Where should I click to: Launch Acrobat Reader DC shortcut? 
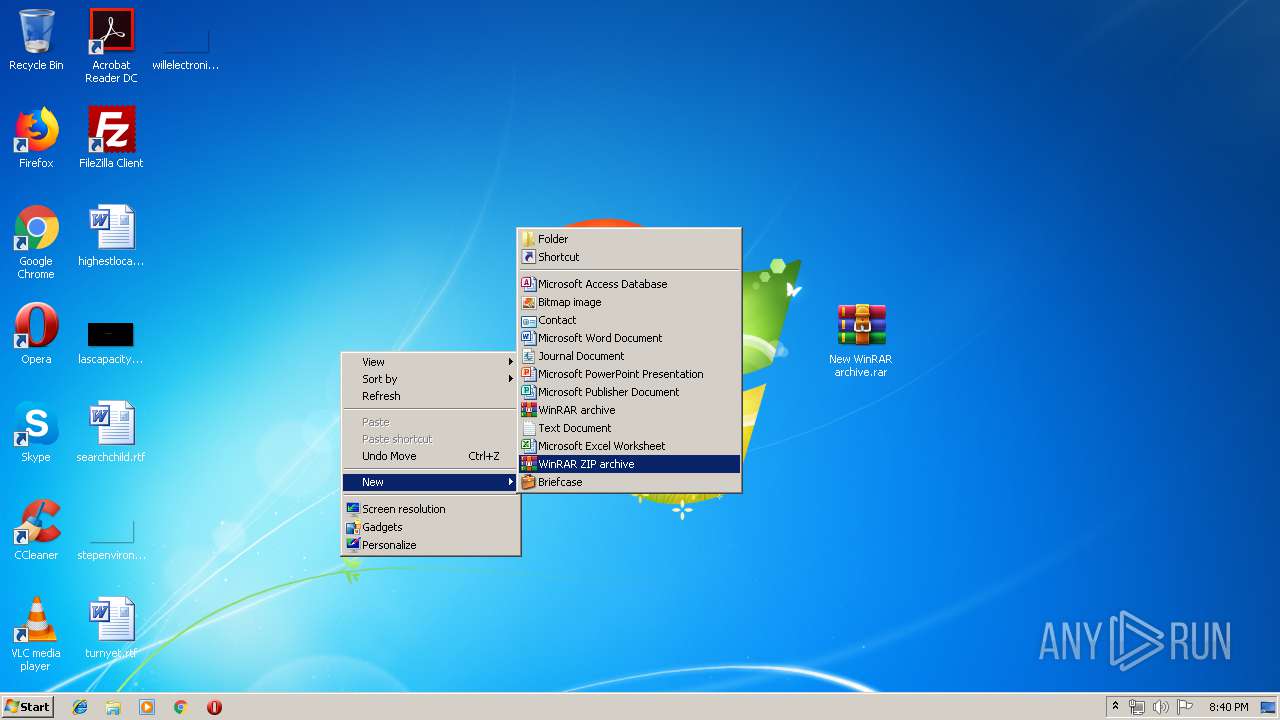click(x=111, y=46)
